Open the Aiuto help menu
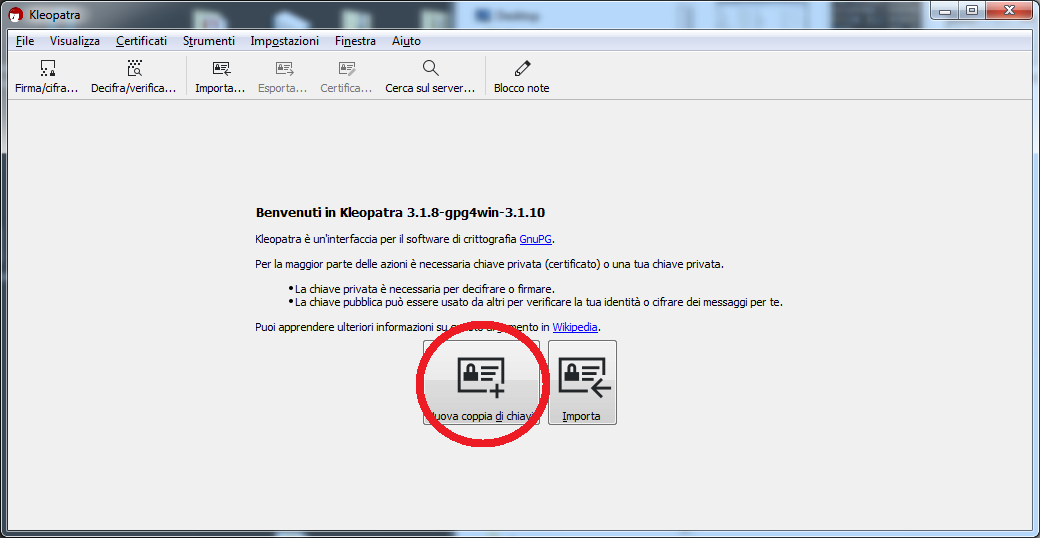 (x=406, y=41)
